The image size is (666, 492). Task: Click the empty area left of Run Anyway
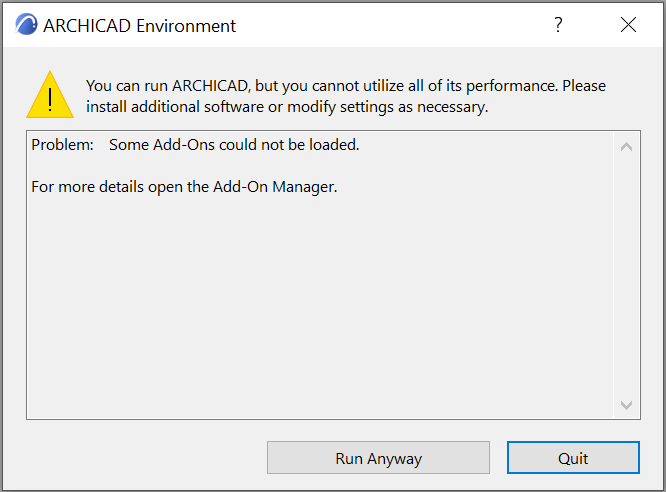pyautogui.click(x=140, y=459)
